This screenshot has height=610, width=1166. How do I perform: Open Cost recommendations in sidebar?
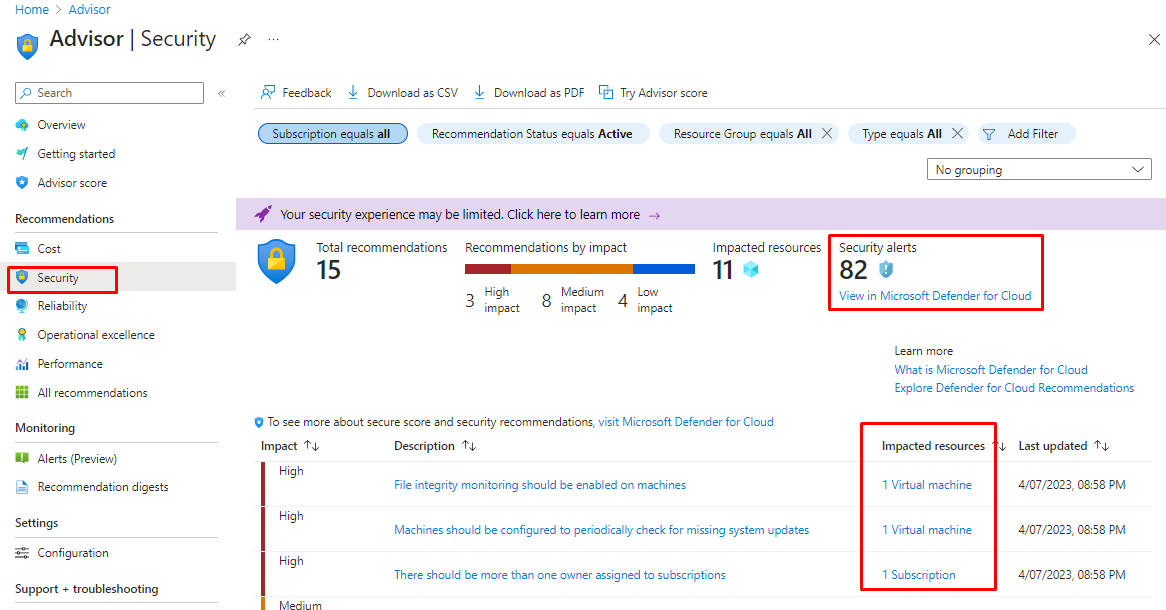(49, 249)
